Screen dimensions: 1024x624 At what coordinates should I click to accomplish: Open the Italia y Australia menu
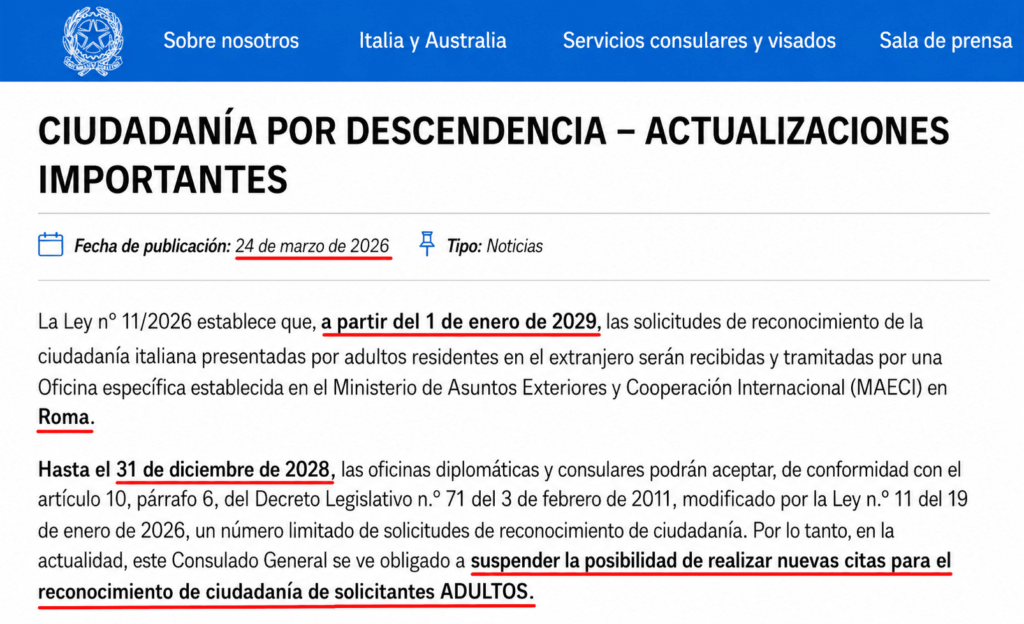tap(432, 40)
